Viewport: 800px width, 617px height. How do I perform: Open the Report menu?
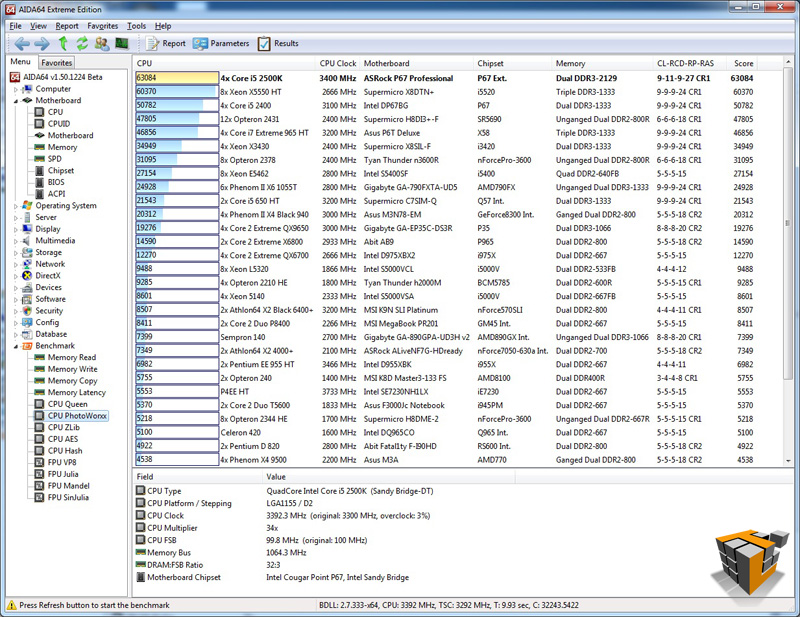[67, 26]
